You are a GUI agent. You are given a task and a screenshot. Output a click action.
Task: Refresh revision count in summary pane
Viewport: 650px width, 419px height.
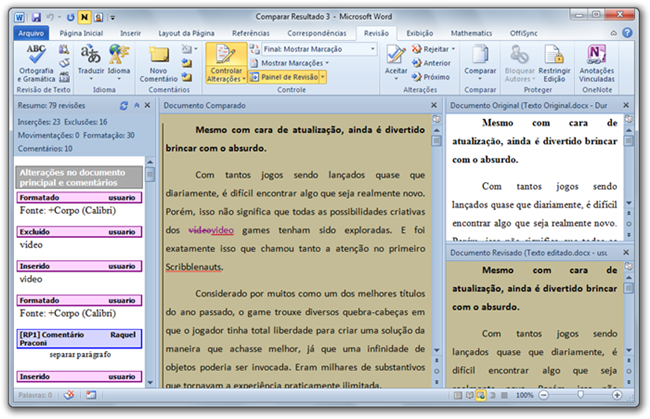point(124,106)
